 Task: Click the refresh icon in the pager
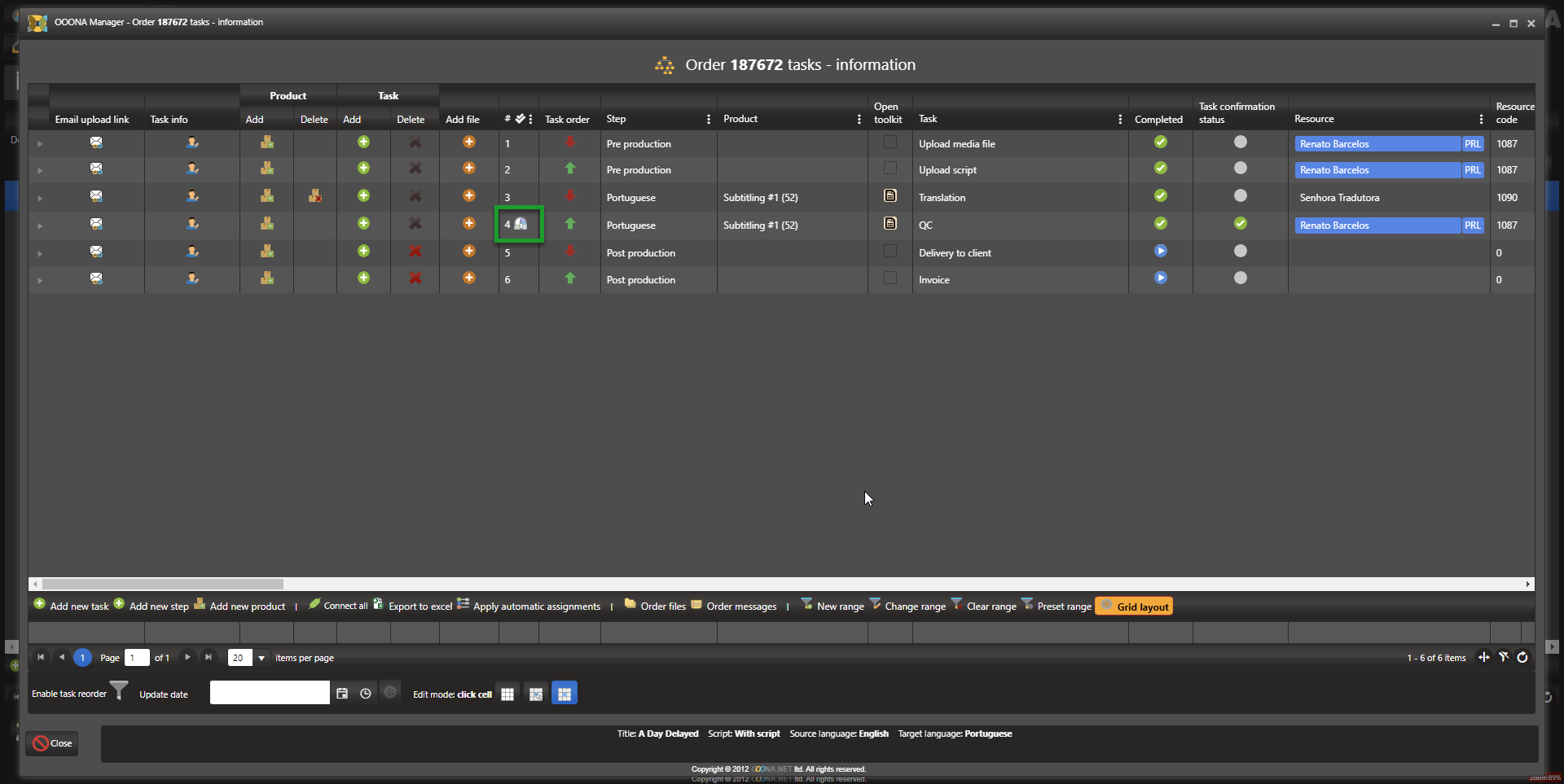pyautogui.click(x=1522, y=657)
